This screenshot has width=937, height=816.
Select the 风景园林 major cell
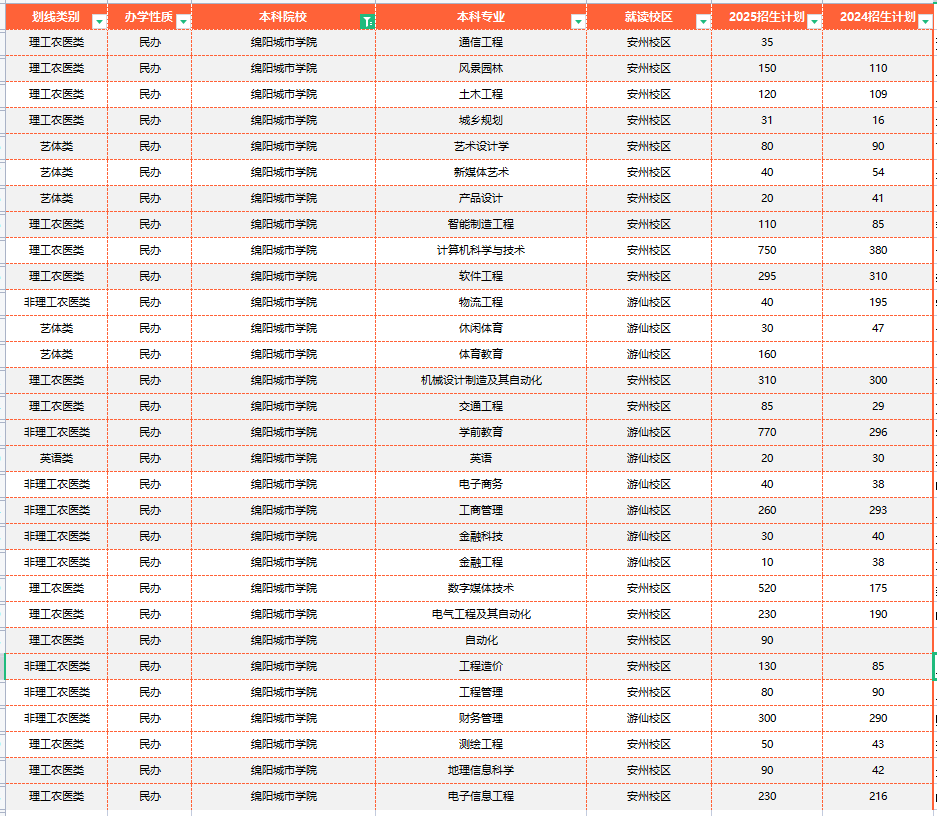[481, 68]
